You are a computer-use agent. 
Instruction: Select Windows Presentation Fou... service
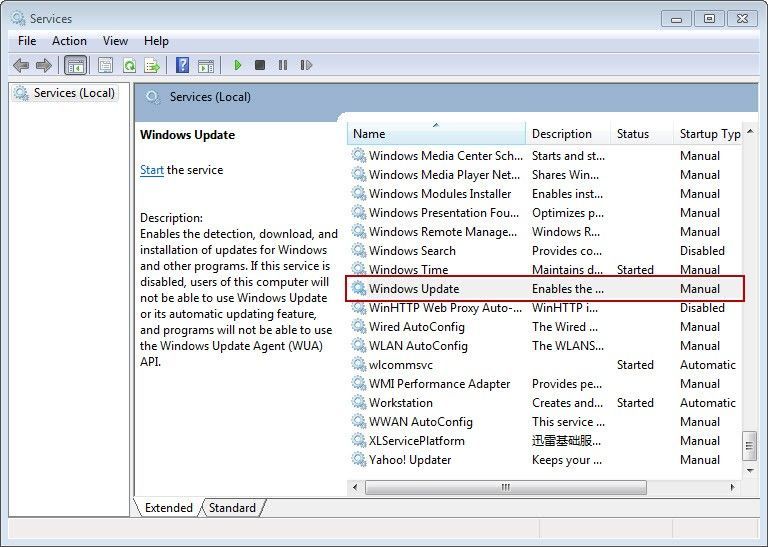tap(444, 213)
